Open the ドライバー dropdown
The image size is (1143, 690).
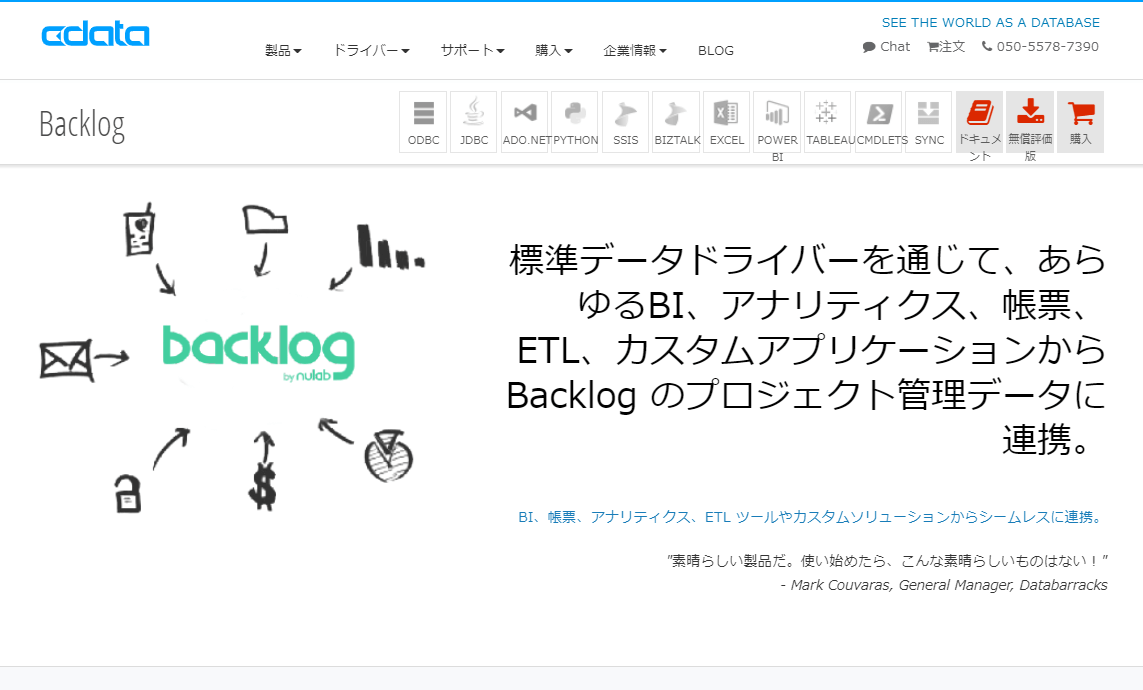(x=371, y=49)
